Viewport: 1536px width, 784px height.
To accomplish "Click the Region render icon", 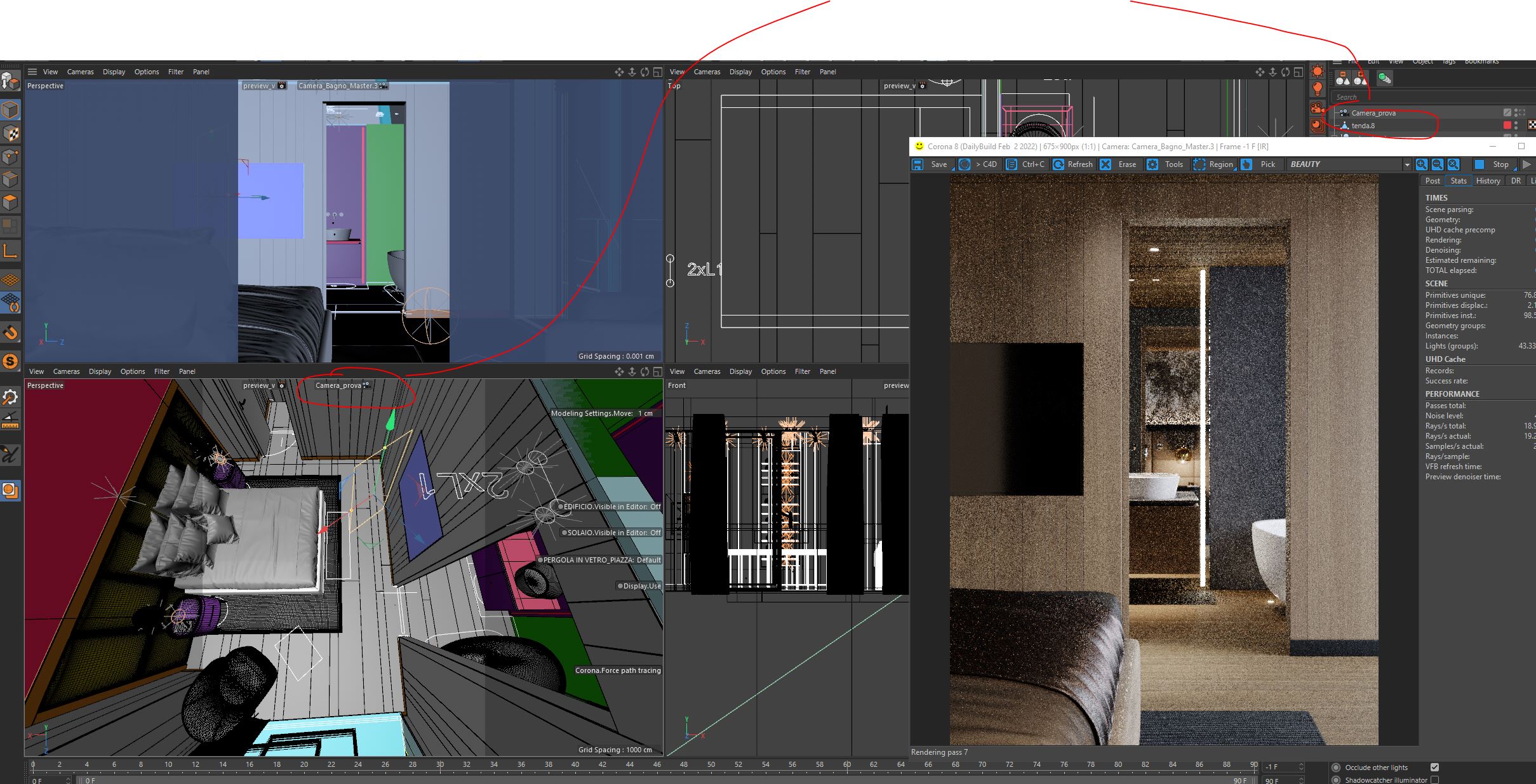I will 1199,164.
